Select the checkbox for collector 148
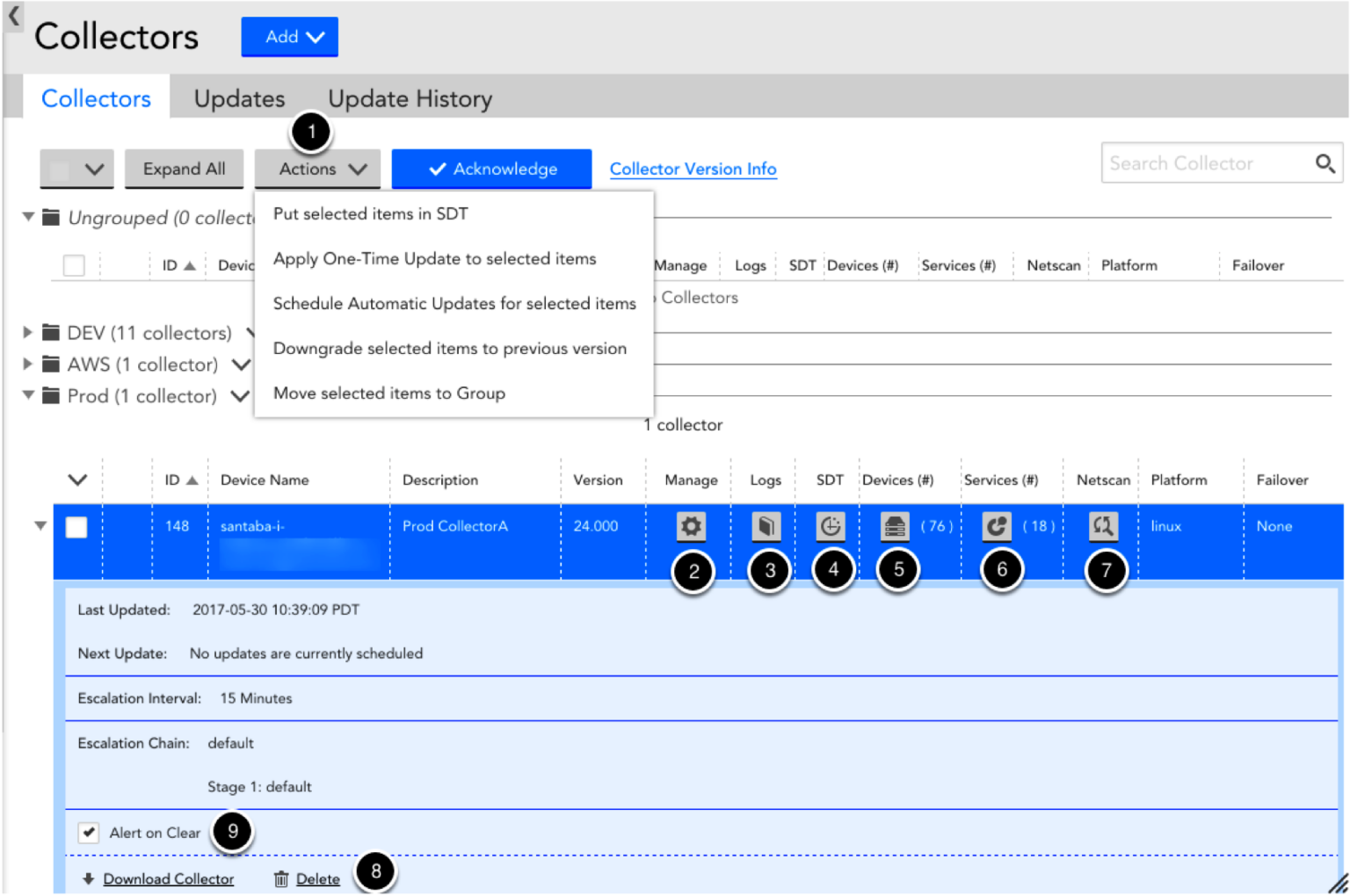1350x896 pixels. (x=76, y=527)
